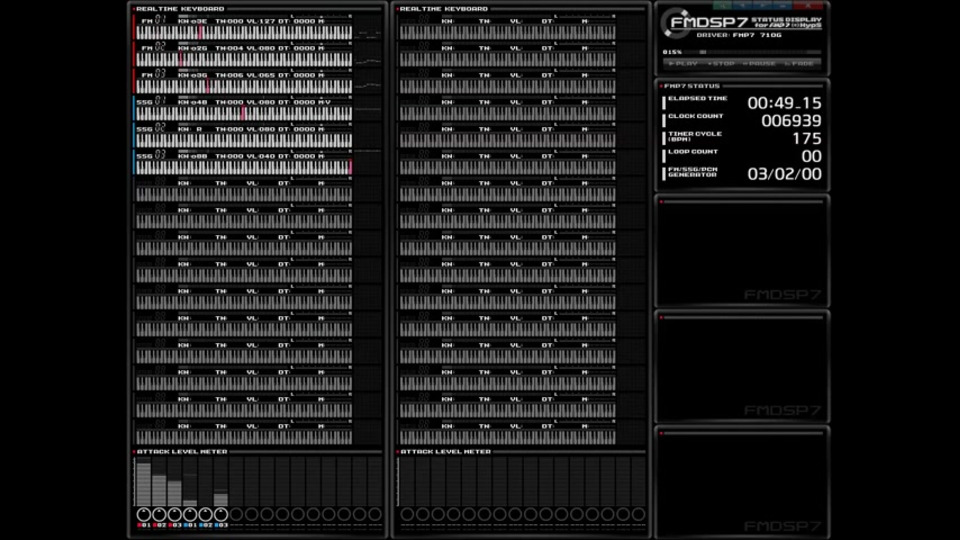Click the PLAY button

pos(683,64)
